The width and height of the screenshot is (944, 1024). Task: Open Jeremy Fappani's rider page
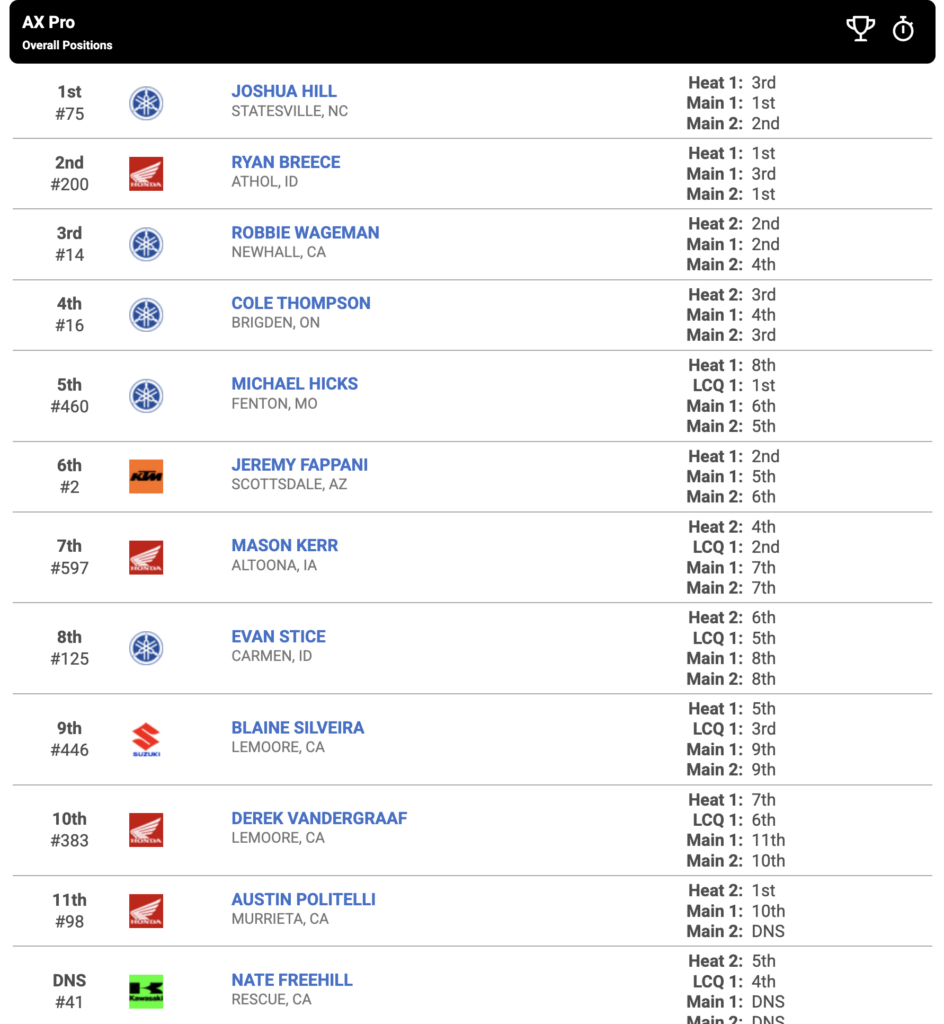(300, 464)
